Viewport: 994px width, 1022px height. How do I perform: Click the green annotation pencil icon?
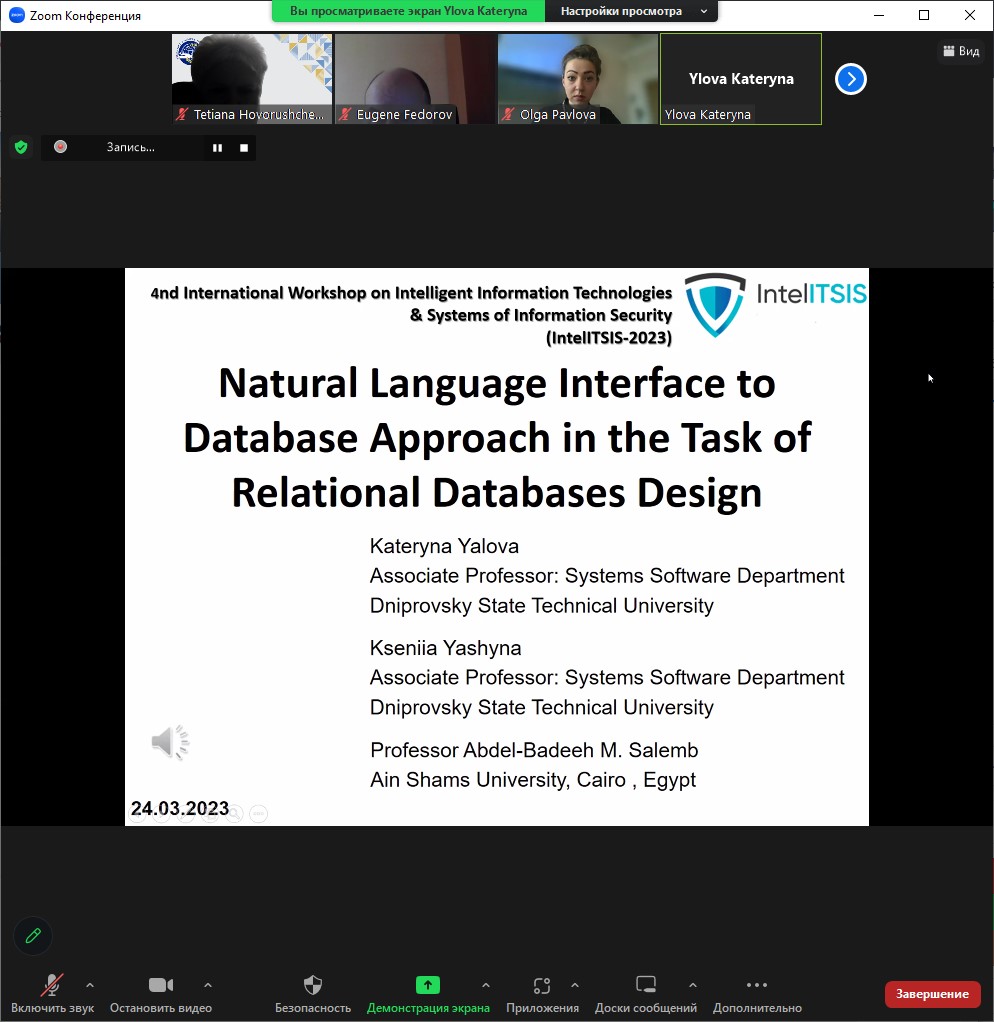point(33,935)
